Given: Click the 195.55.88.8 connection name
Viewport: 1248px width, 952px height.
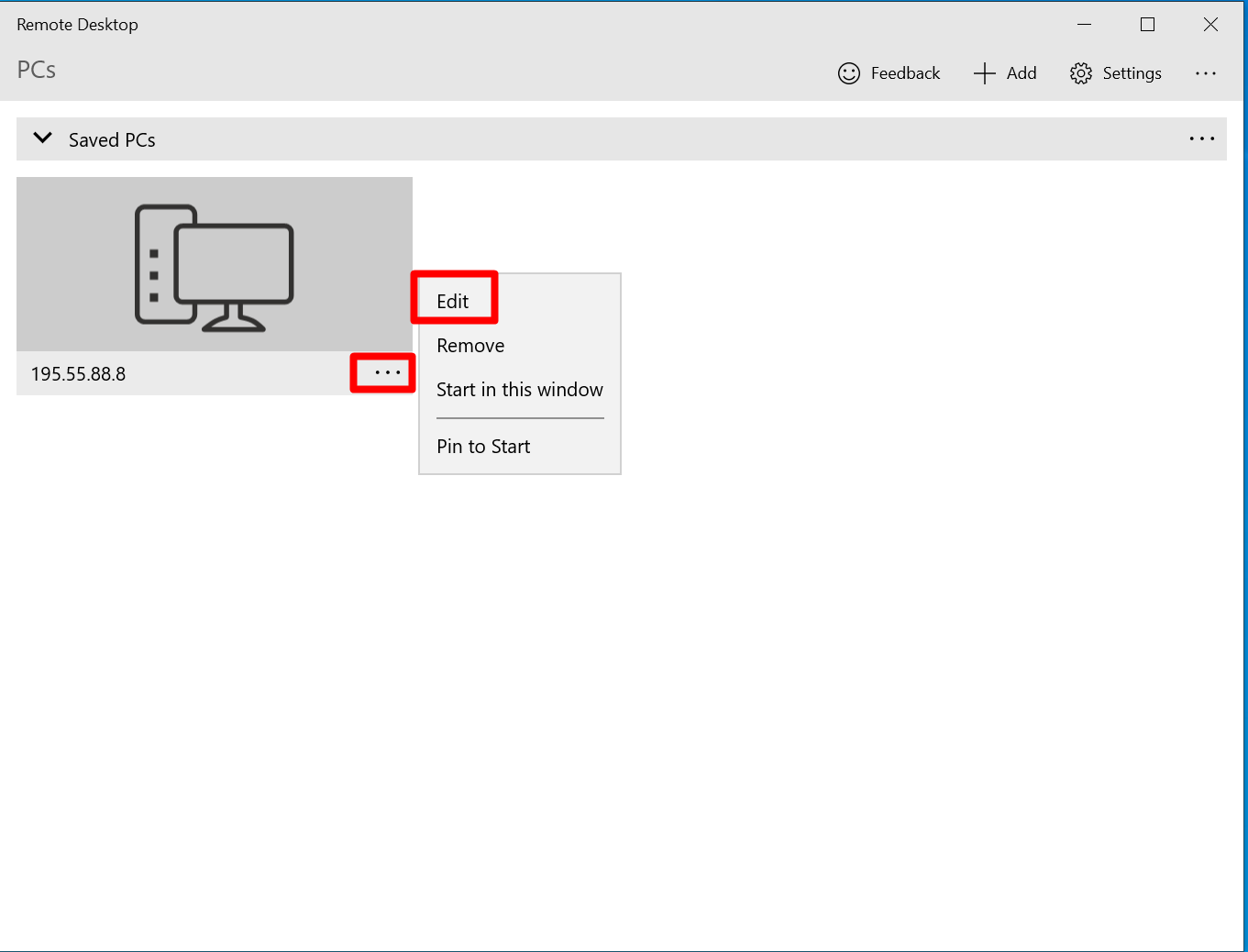Looking at the screenshot, I should (79, 374).
